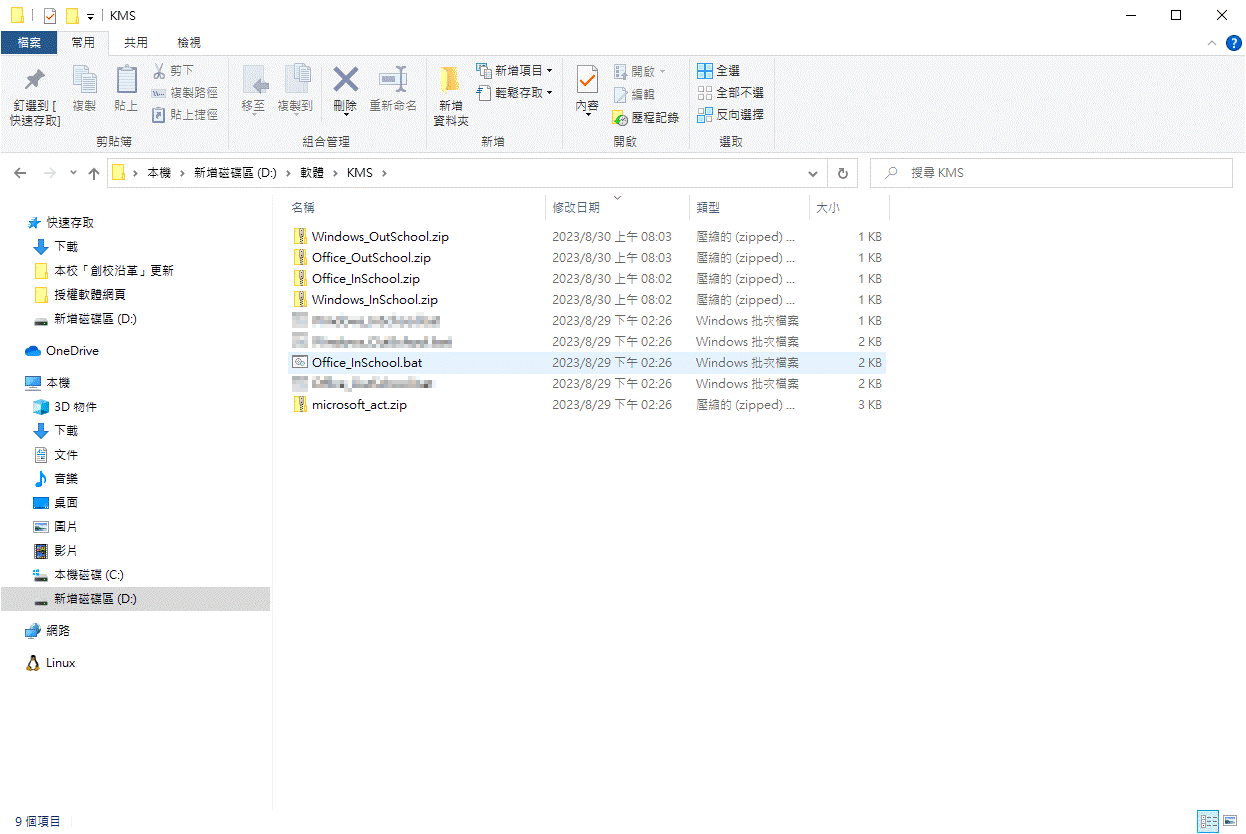
Task: Open the Share (共用) ribbon tab
Action: pyautogui.click(x=135, y=42)
